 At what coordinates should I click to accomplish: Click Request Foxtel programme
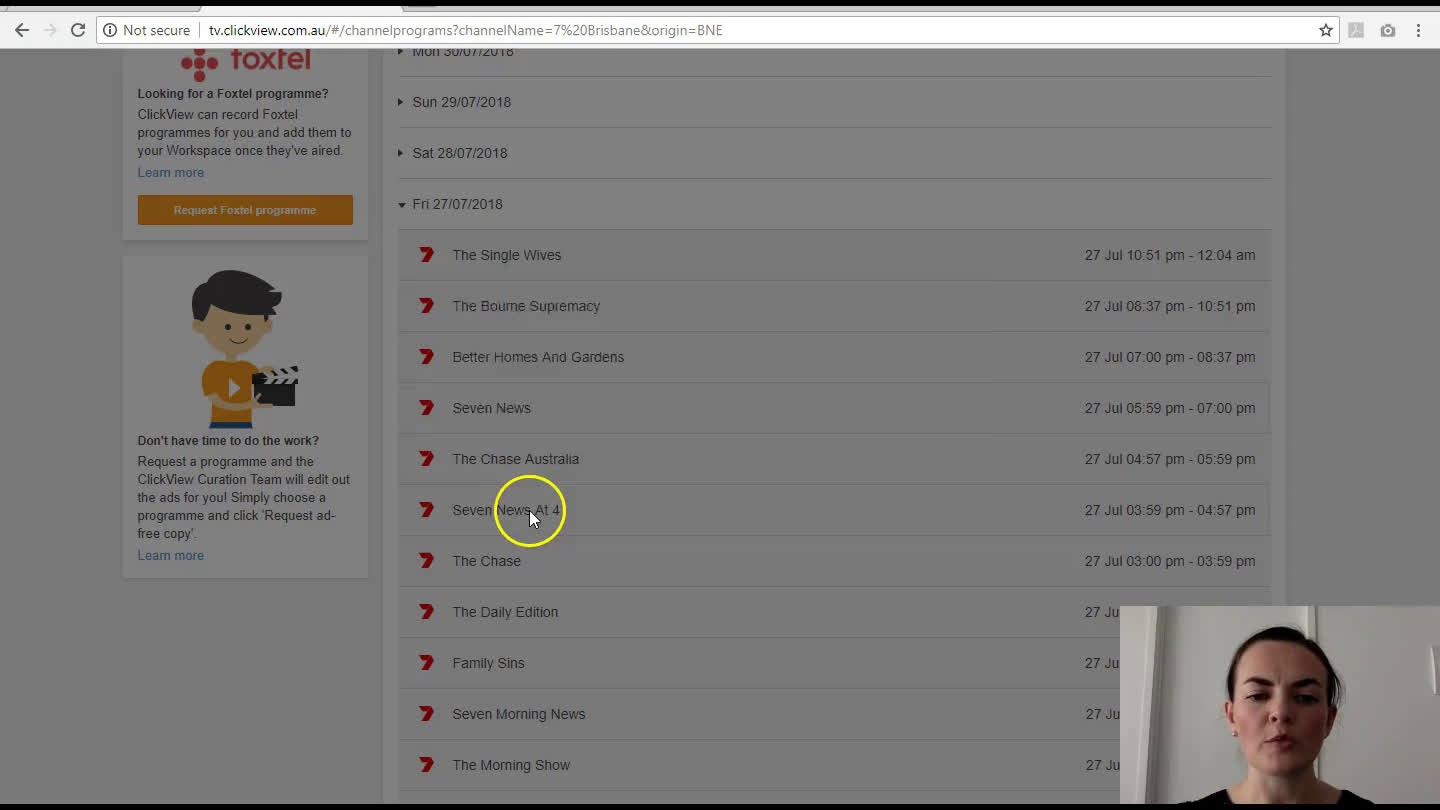point(245,210)
